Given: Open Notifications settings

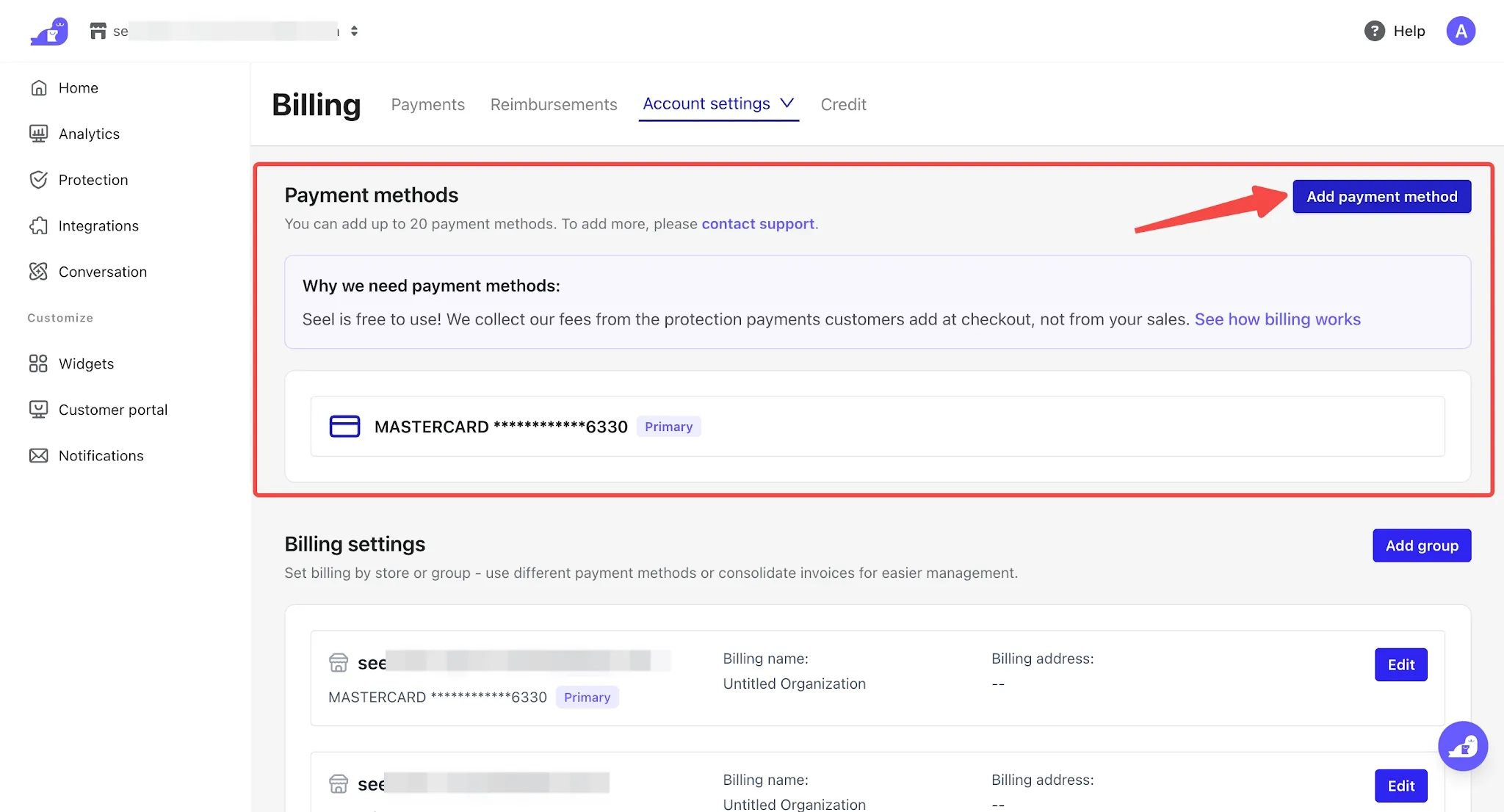Looking at the screenshot, I should pos(101,456).
